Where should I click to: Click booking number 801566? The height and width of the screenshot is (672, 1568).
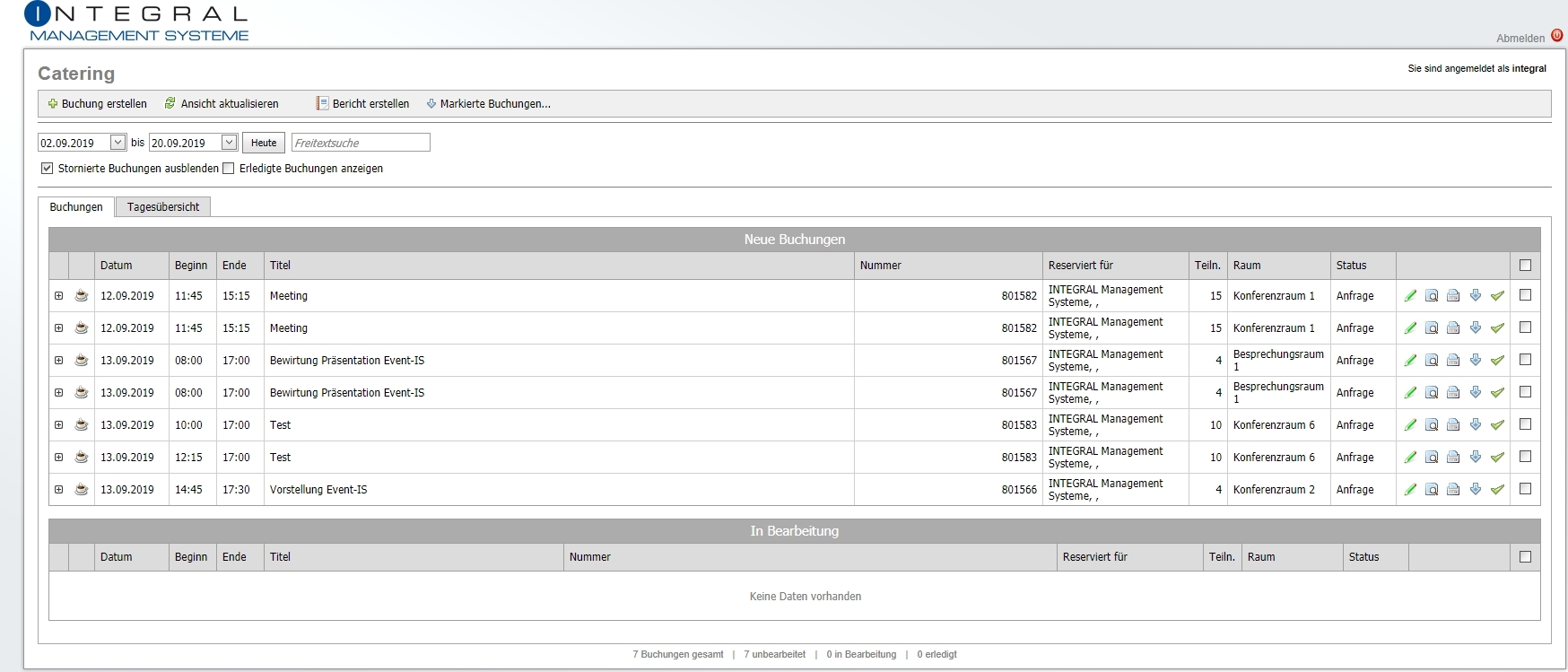(x=1019, y=490)
